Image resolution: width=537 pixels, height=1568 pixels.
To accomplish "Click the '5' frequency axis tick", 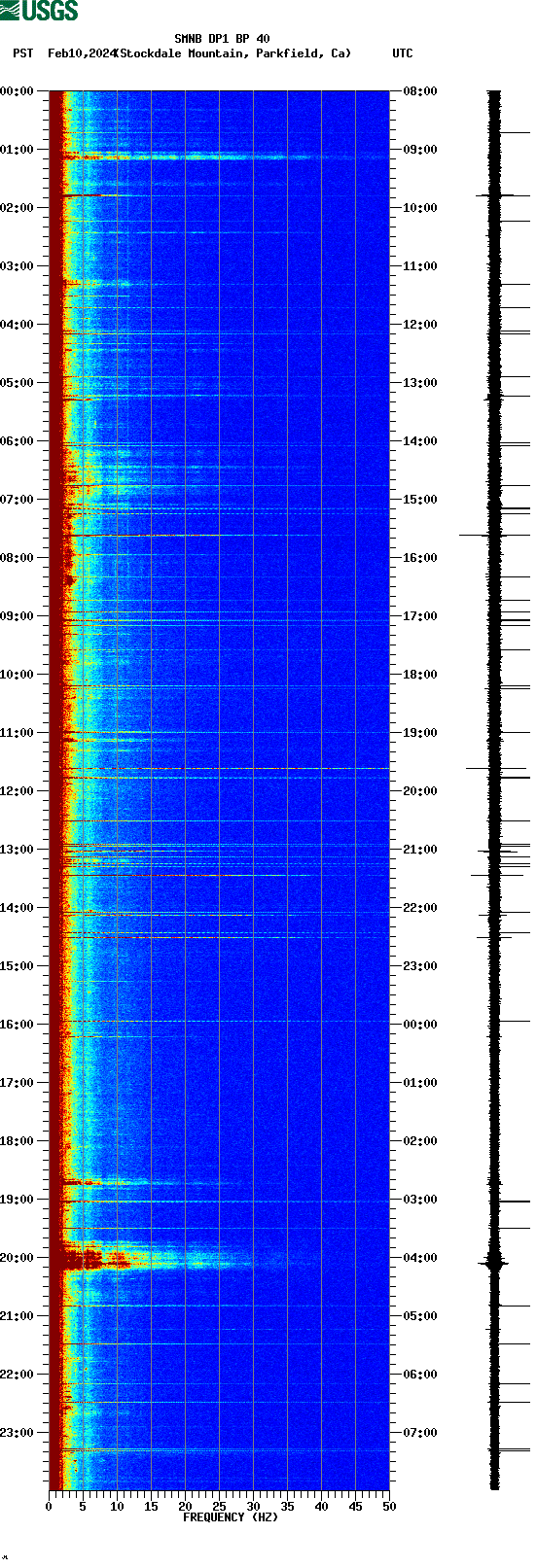I will (83, 1507).
